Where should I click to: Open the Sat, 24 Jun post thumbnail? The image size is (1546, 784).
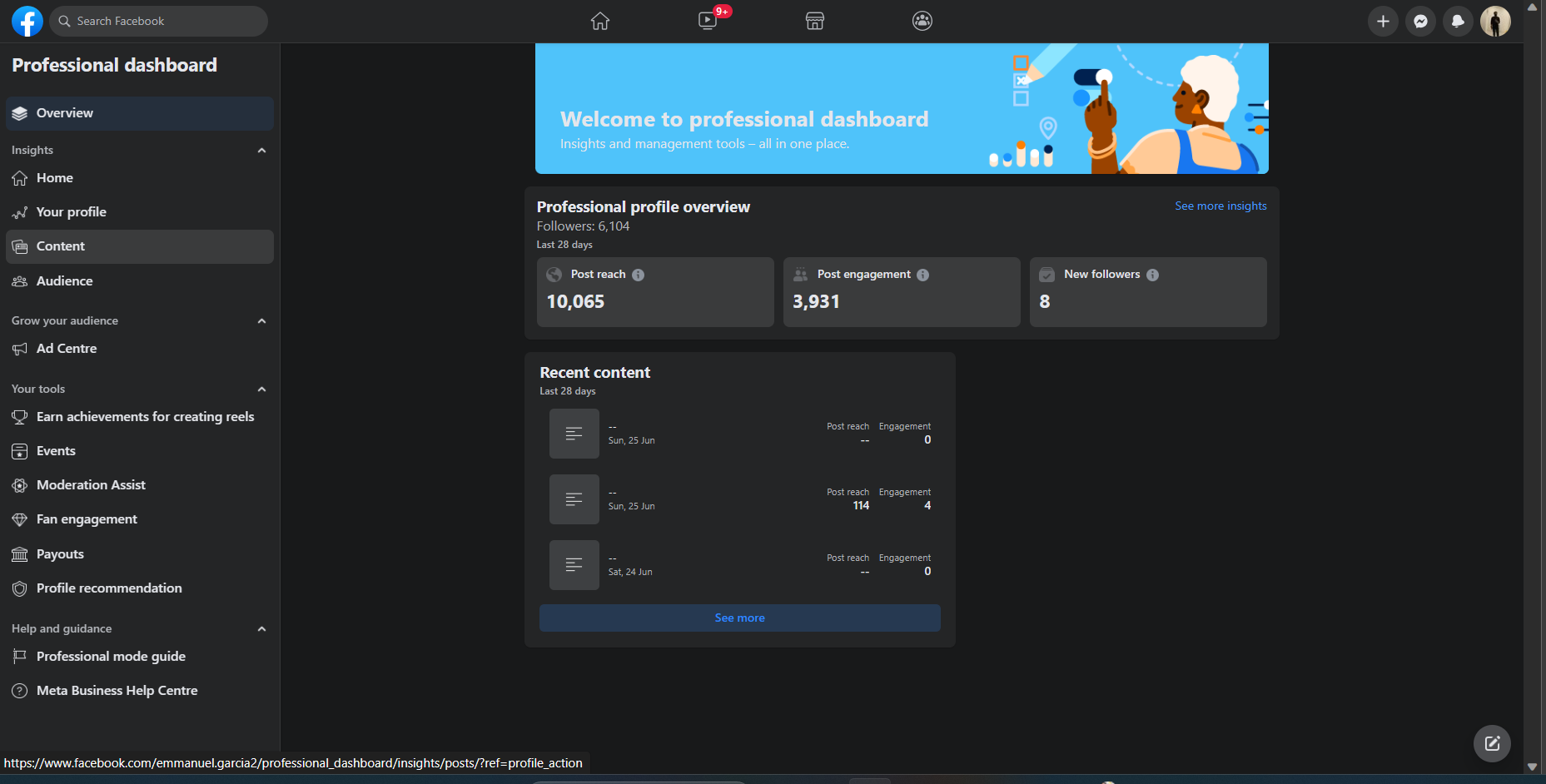[x=574, y=565]
